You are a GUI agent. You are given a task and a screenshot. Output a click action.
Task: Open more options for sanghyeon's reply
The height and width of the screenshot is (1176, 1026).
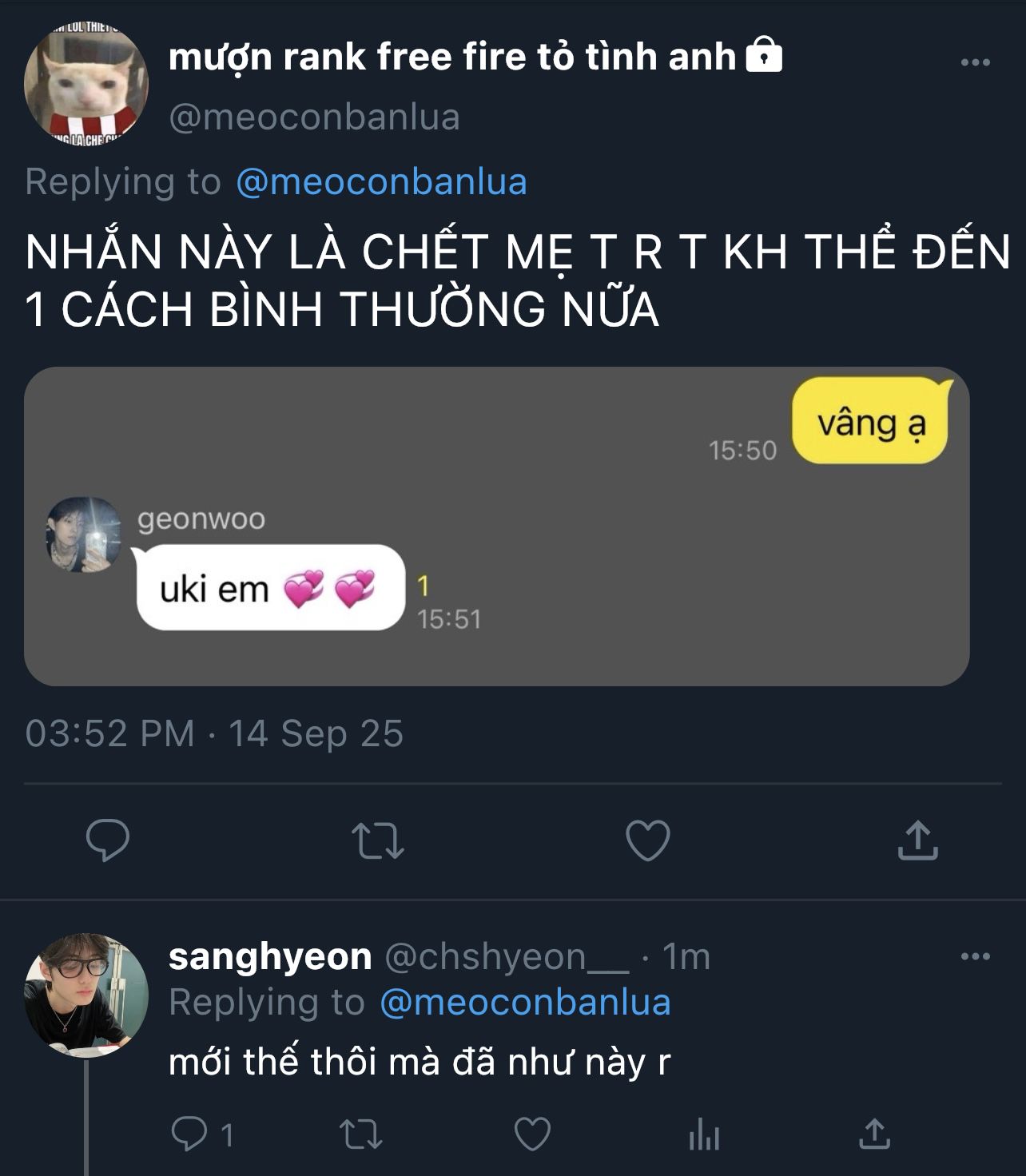point(975,956)
